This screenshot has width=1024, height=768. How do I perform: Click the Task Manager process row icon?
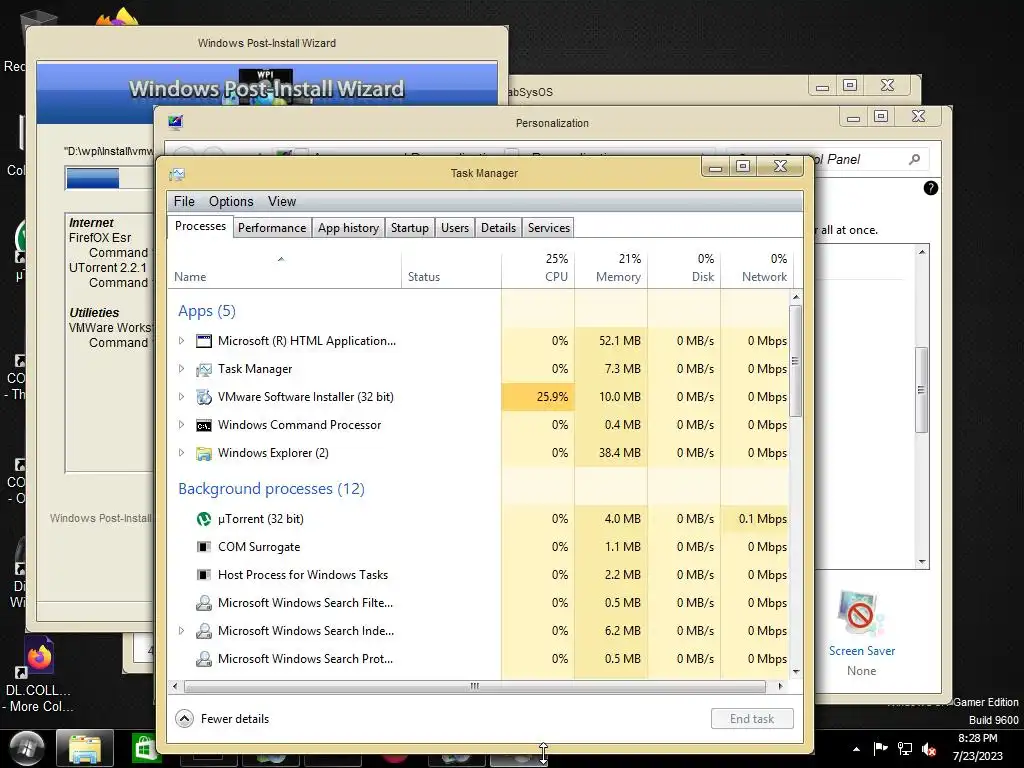pyautogui.click(x=204, y=369)
